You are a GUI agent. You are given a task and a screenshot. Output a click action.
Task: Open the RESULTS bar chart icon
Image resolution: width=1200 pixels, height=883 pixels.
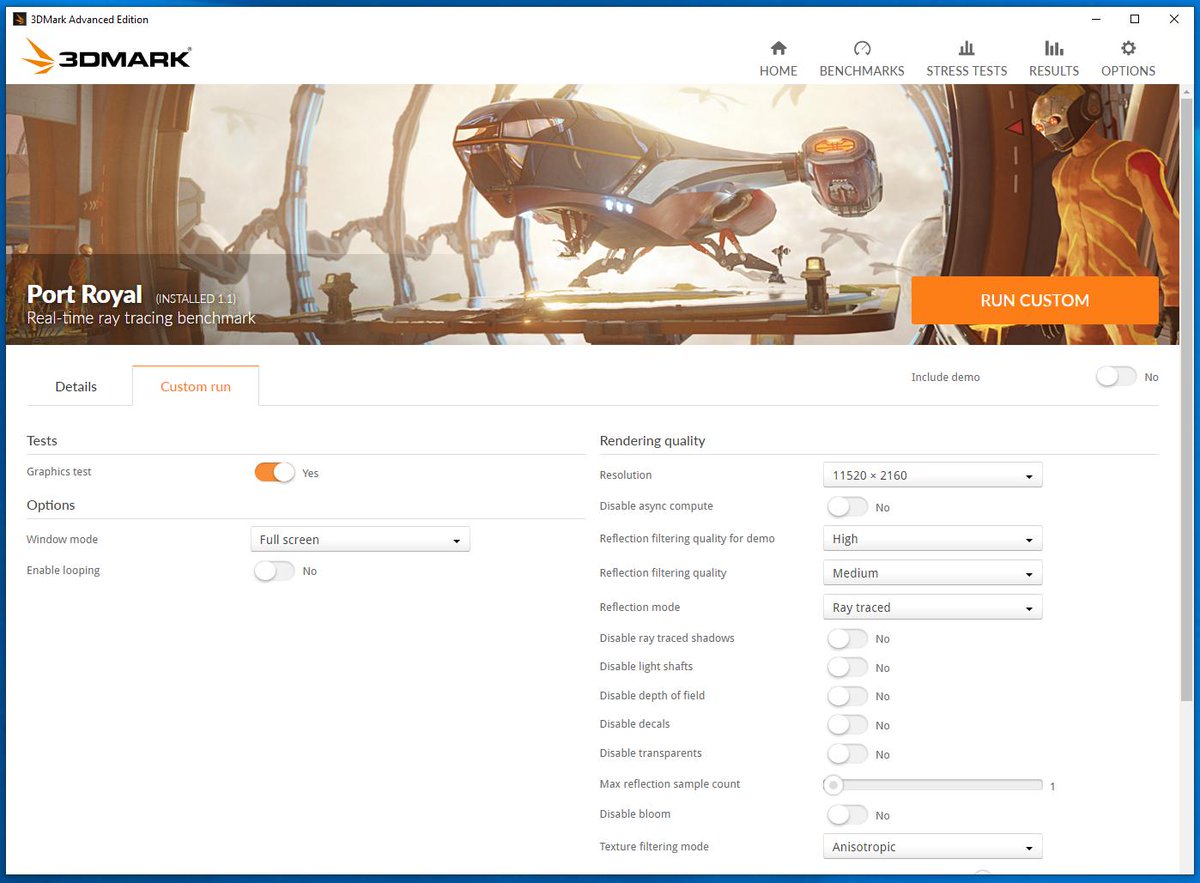(1054, 49)
